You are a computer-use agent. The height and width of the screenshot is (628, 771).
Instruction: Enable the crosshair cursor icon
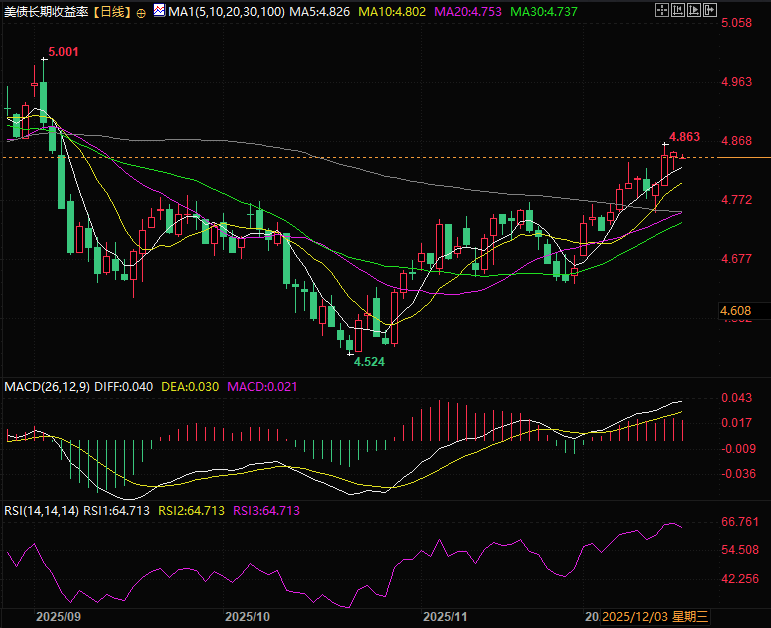662,10
